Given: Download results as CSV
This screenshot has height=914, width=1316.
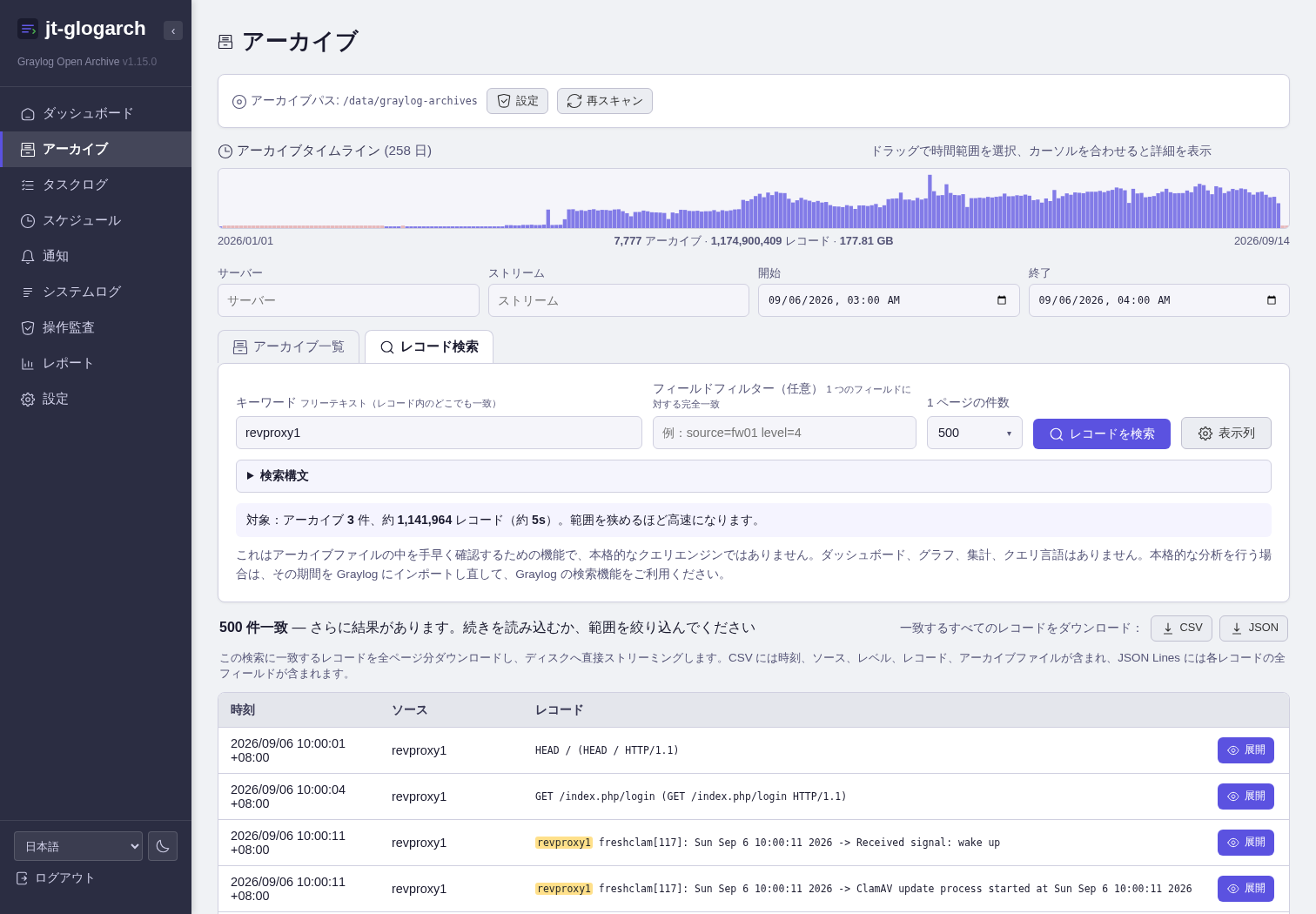Looking at the screenshot, I should point(1181,628).
